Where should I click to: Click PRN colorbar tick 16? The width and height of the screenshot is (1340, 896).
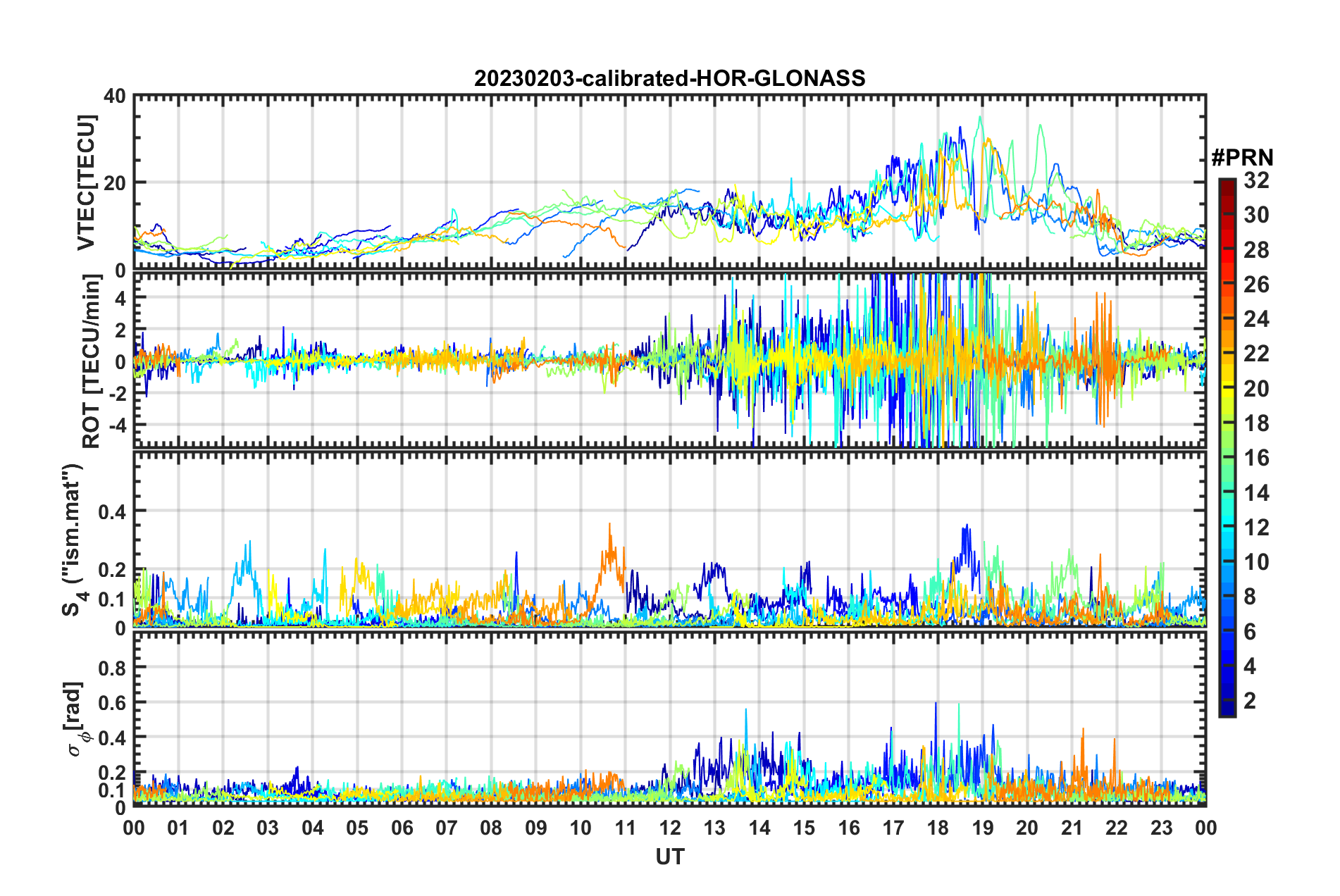tap(1257, 458)
